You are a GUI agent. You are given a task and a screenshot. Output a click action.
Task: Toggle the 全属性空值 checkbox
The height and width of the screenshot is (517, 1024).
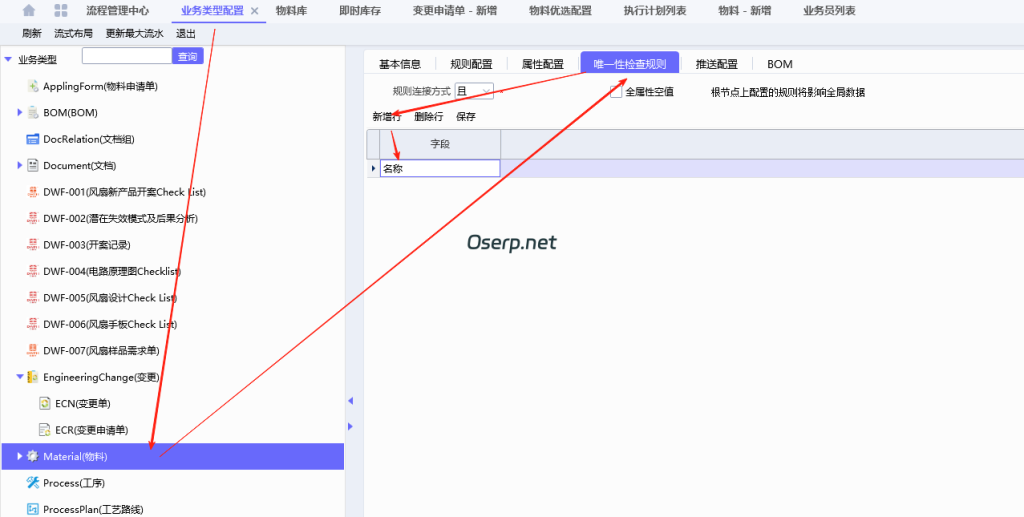click(x=616, y=92)
